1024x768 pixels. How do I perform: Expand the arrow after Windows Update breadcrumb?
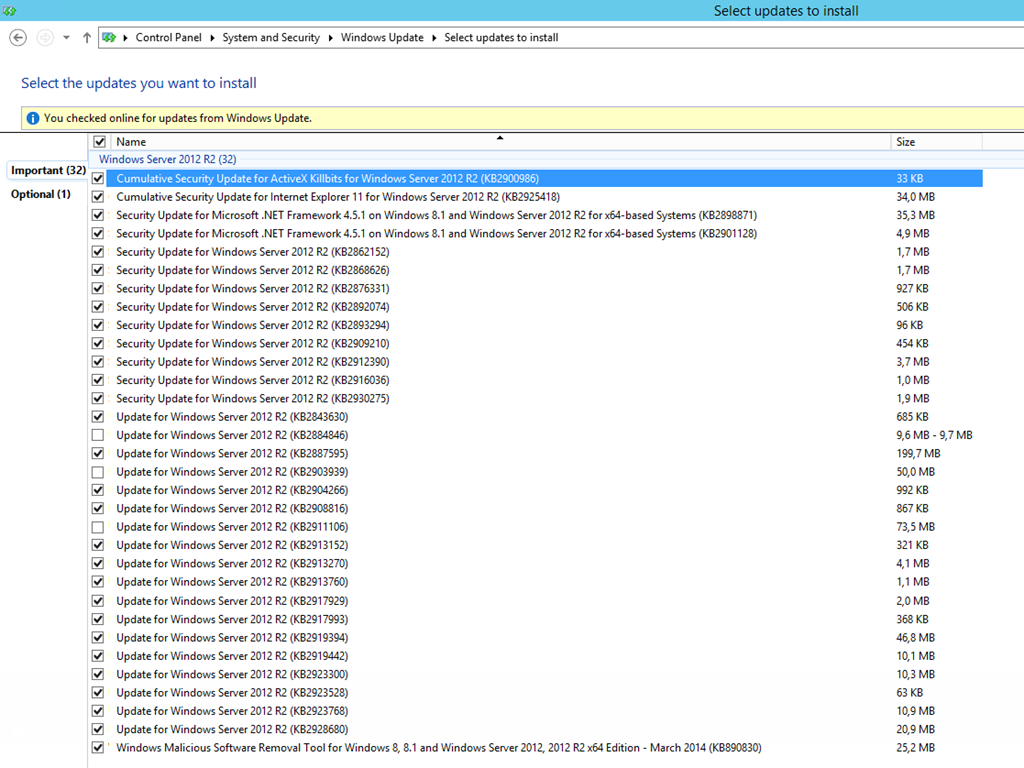[434, 38]
